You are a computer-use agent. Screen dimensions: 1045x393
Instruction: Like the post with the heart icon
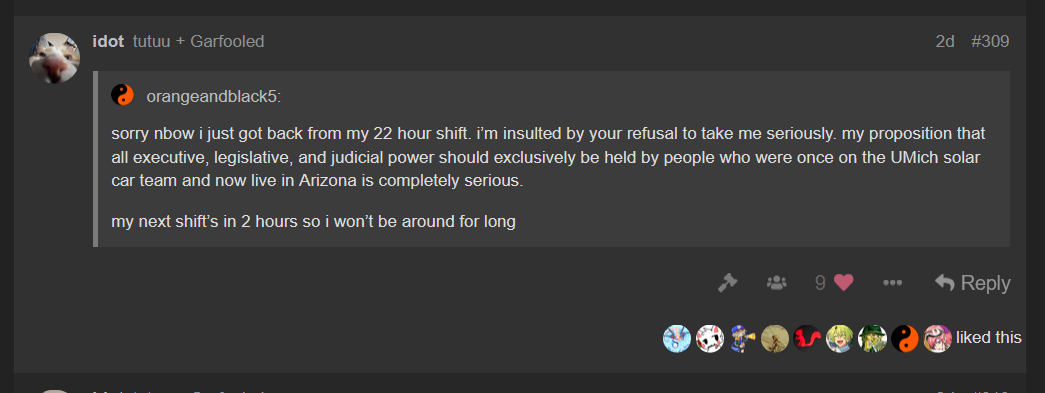844,283
